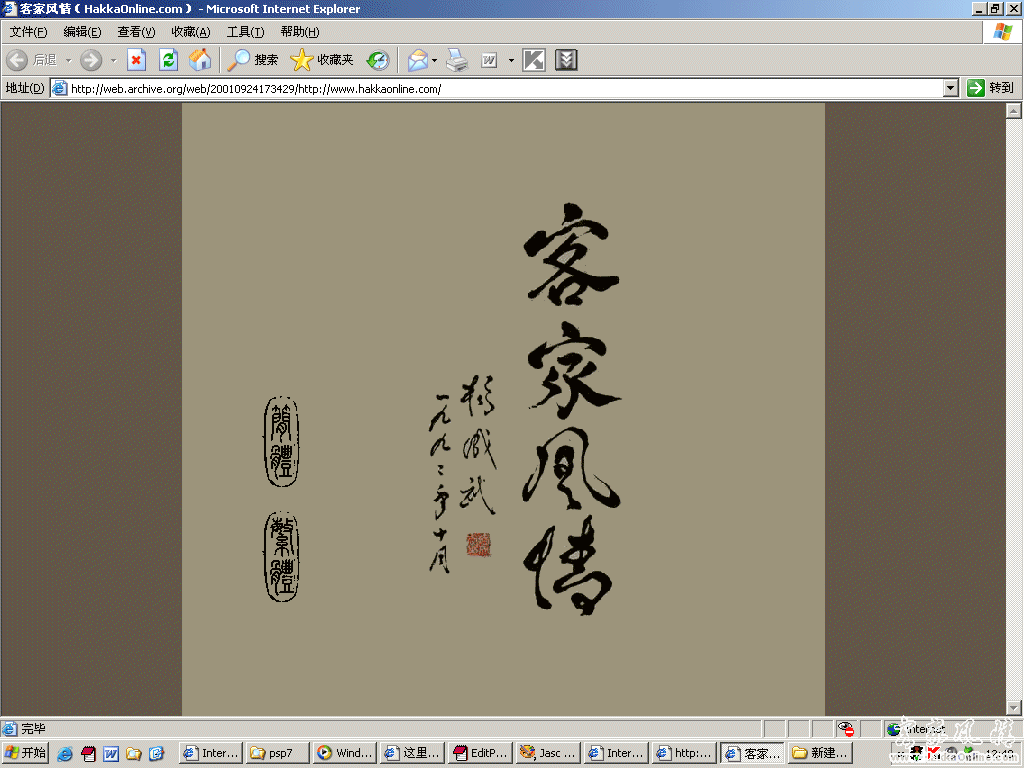
Task: Expand the Mail button dropdown arrow
Action: click(434, 60)
